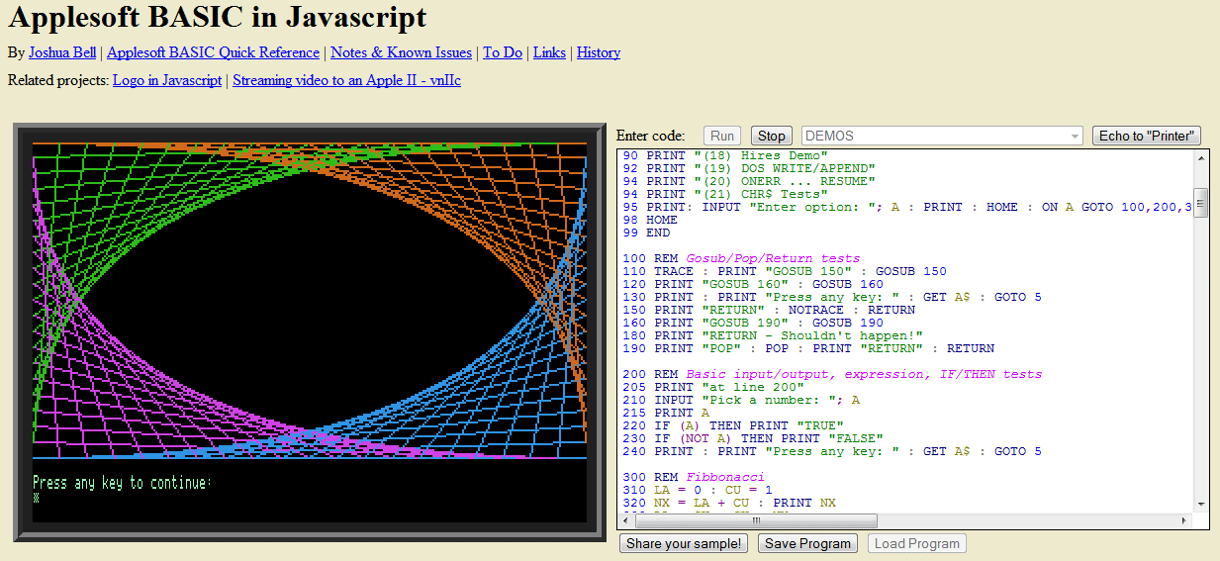Click code line 94 "CHR$ Tests"
This screenshot has height=561, width=1220.
pos(725,194)
